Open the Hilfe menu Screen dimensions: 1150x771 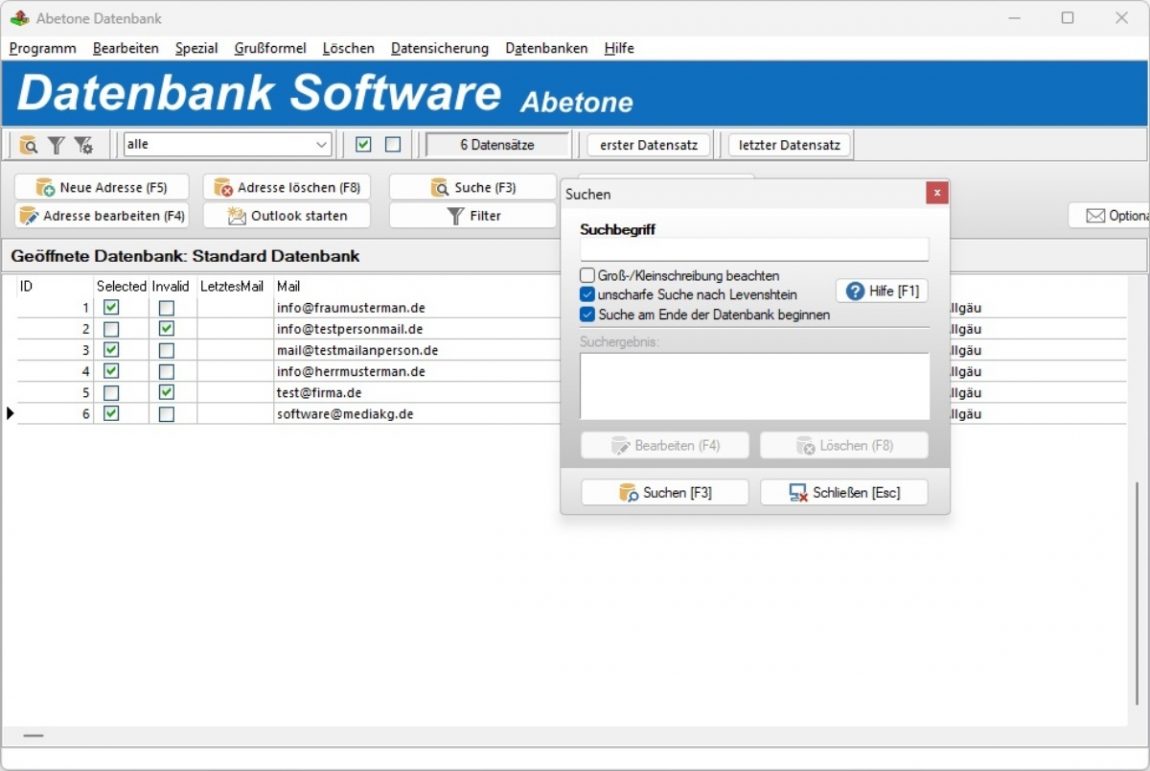pyautogui.click(x=619, y=48)
